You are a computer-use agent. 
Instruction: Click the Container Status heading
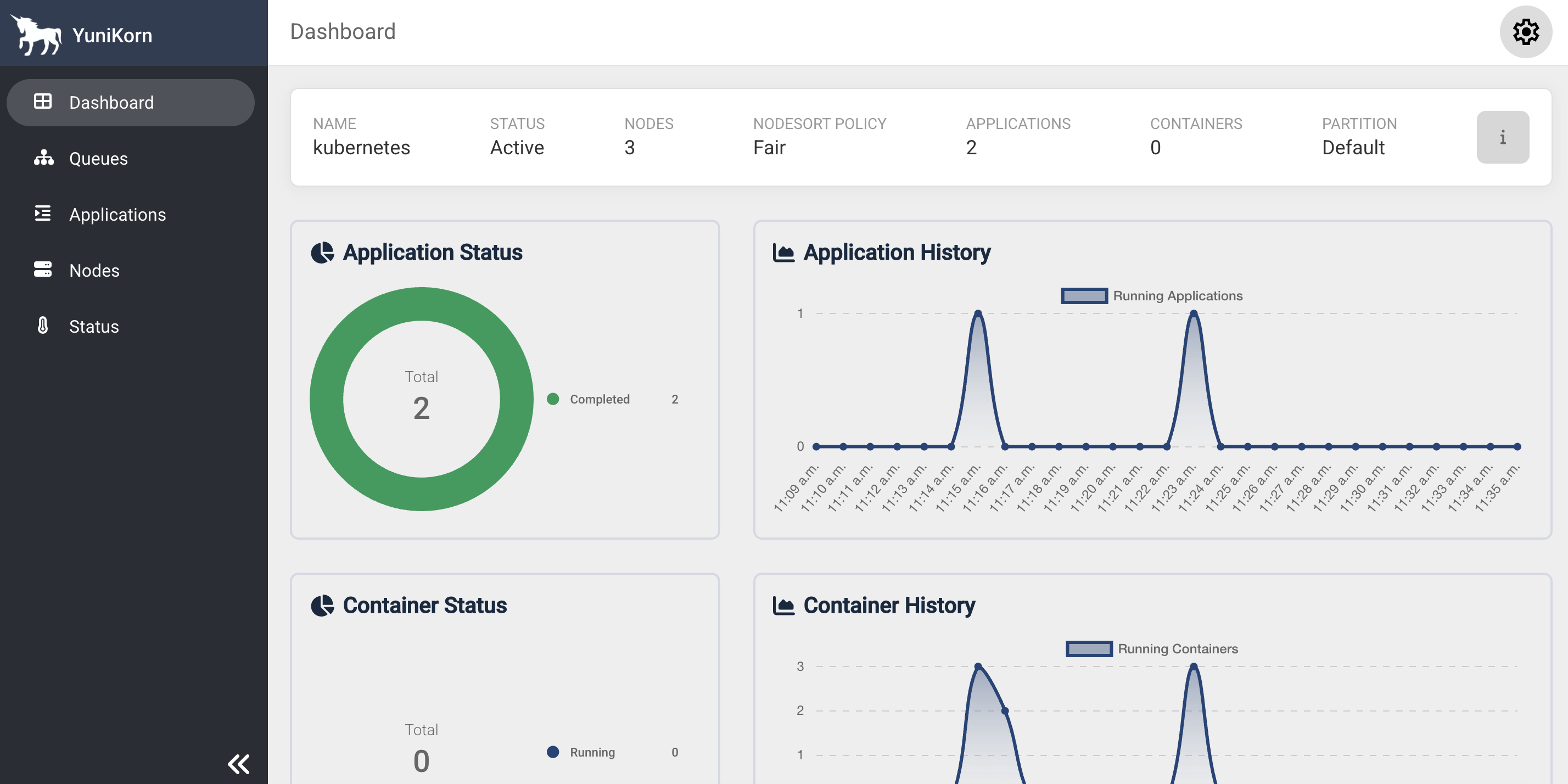coord(425,606)
